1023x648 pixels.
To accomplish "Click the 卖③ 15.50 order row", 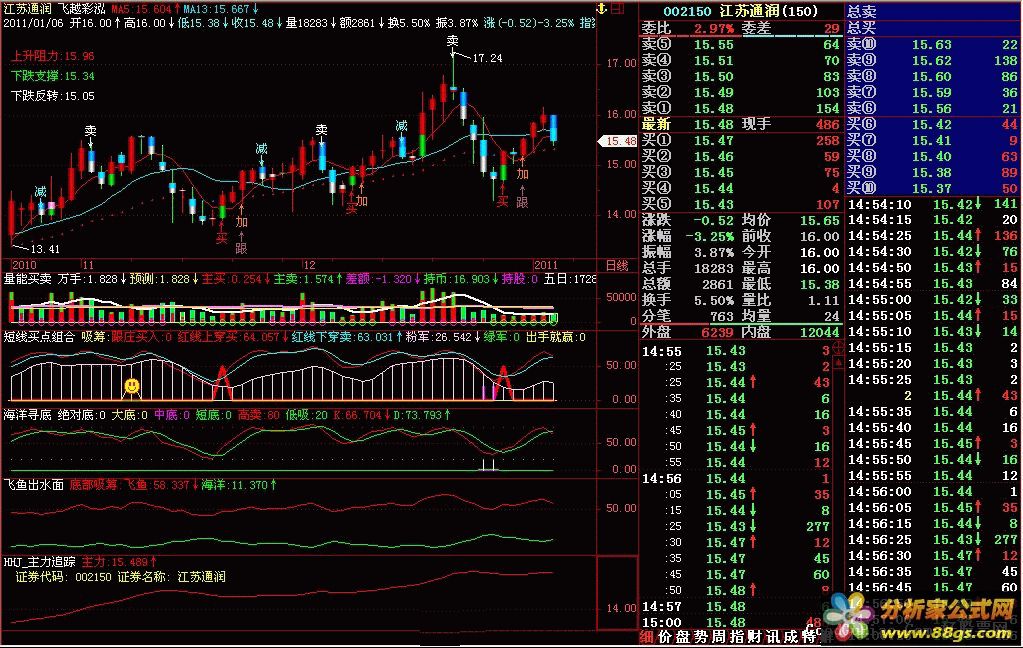I will point(741,76).
